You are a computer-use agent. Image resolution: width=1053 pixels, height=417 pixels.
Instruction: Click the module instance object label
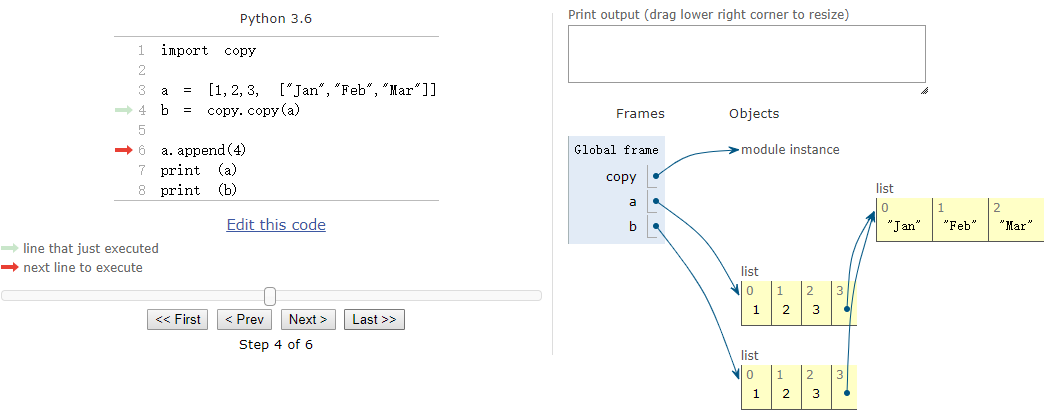(x=790, y=150)
